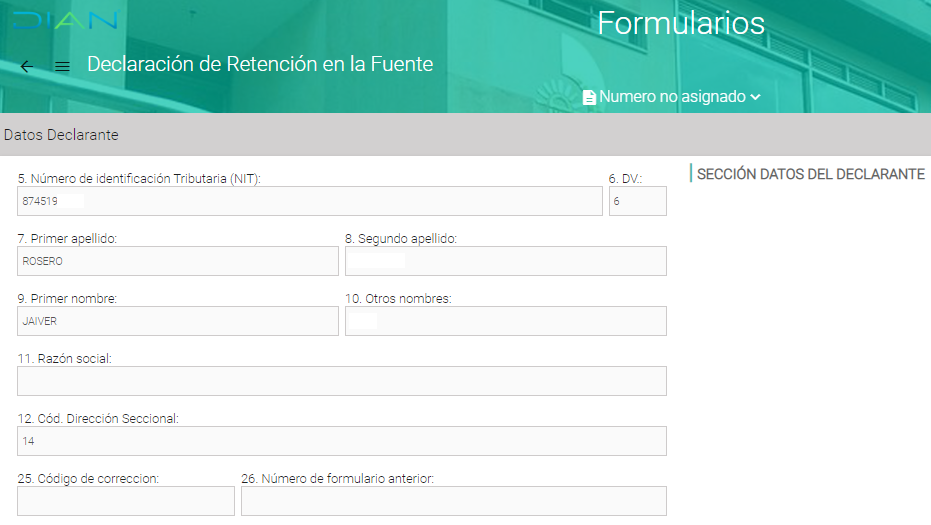Click the Otros nombres field
The image size is (931, 525).
coord(505,321)
